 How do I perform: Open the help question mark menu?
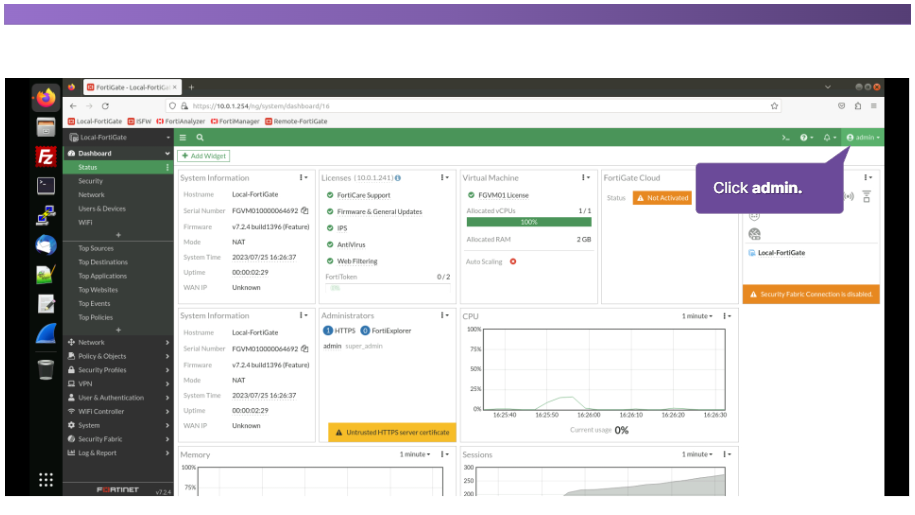tap(806, 138)
